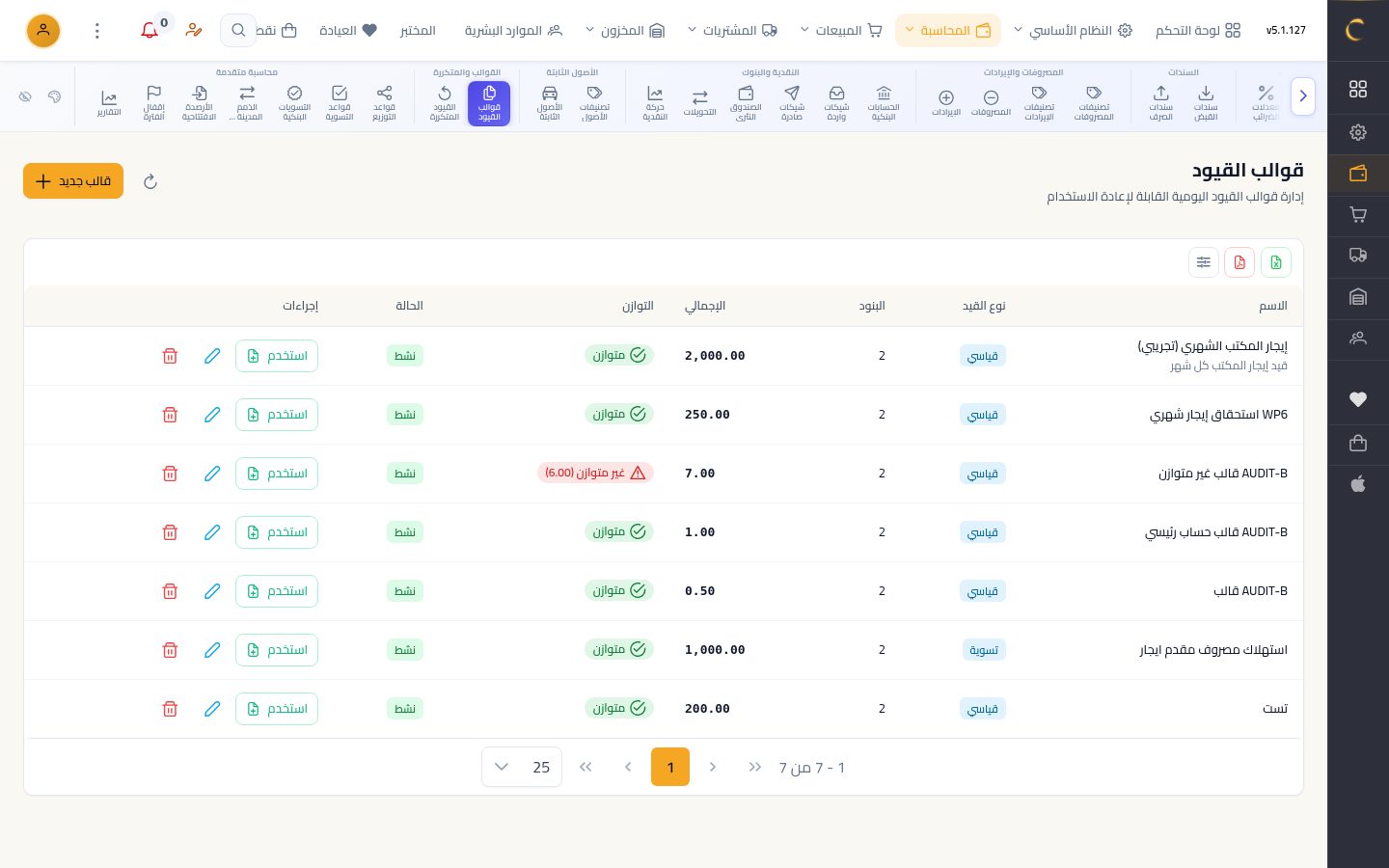Open the المصروفات (minus circle) ribbon item
Viewport: 1389px width, 868px height.
991,103
